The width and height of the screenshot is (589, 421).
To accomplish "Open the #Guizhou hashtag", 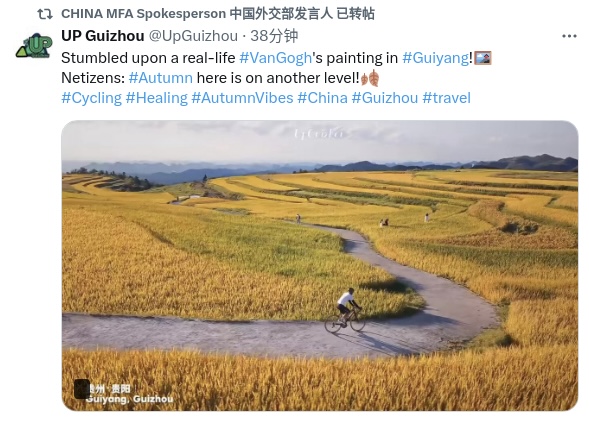I will pyautogui.click(x=385, y=98).
